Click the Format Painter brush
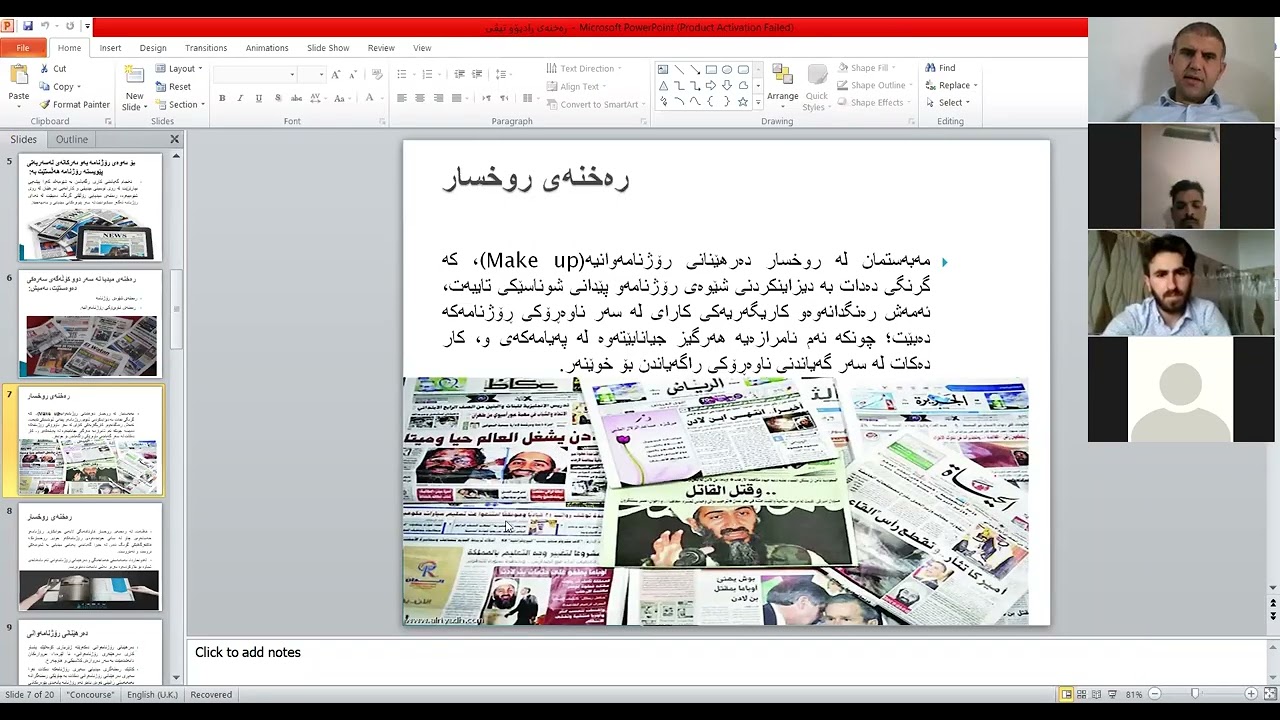Screen dimensions: 1280x720 click(x=45, y=104)
